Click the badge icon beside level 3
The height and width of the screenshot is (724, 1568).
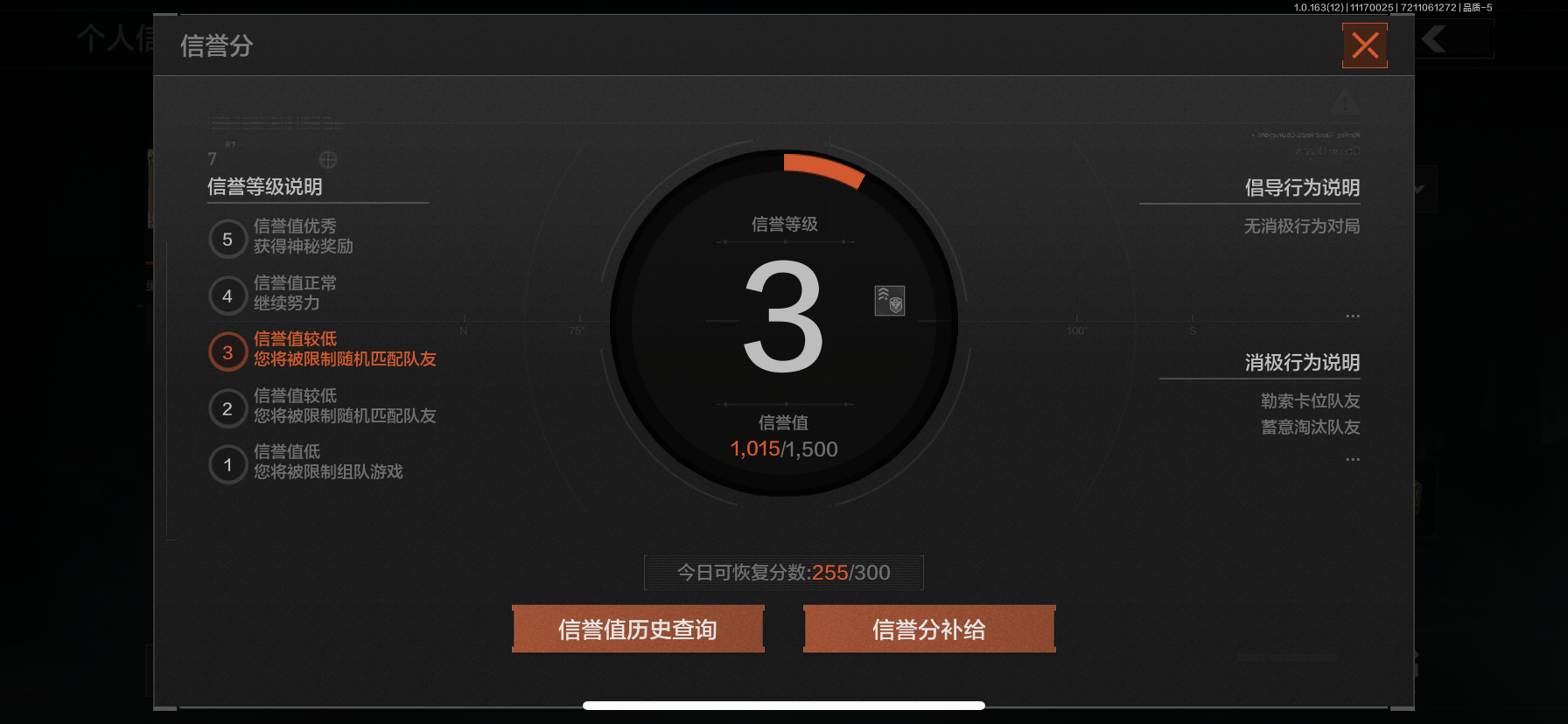click(890, 300)
